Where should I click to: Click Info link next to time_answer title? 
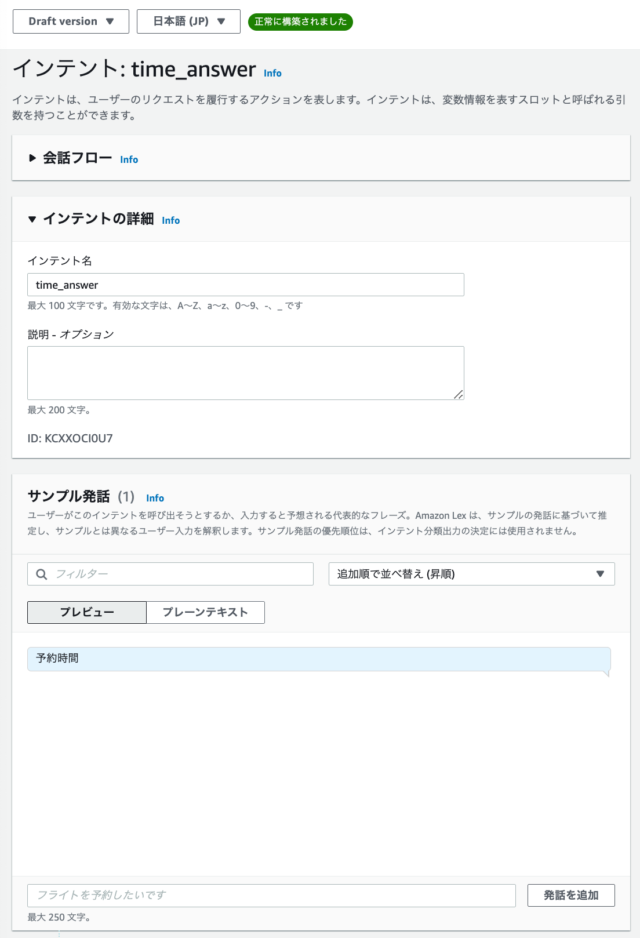273,73
